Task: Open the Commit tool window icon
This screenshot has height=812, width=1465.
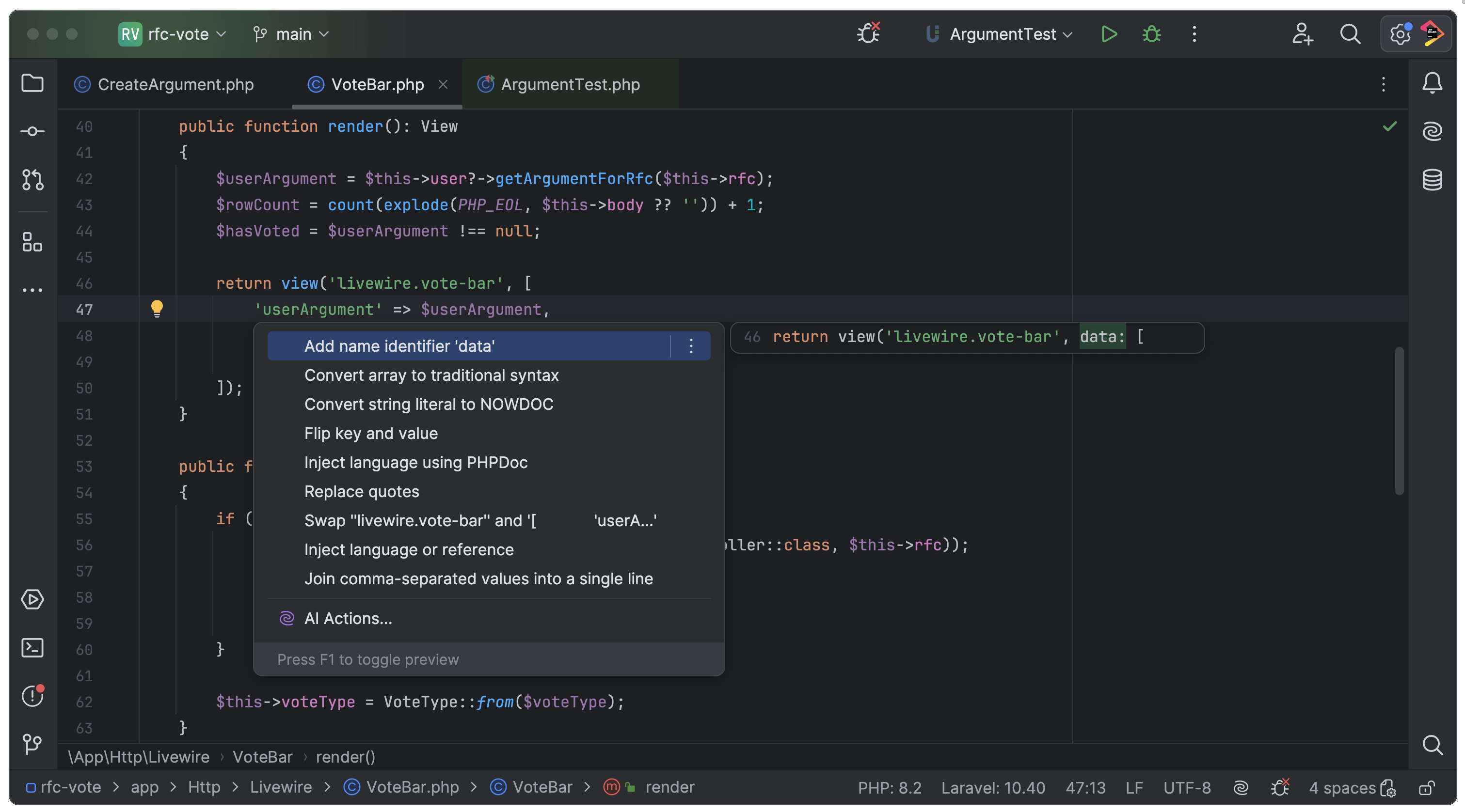Action: [x=32, y=132]
